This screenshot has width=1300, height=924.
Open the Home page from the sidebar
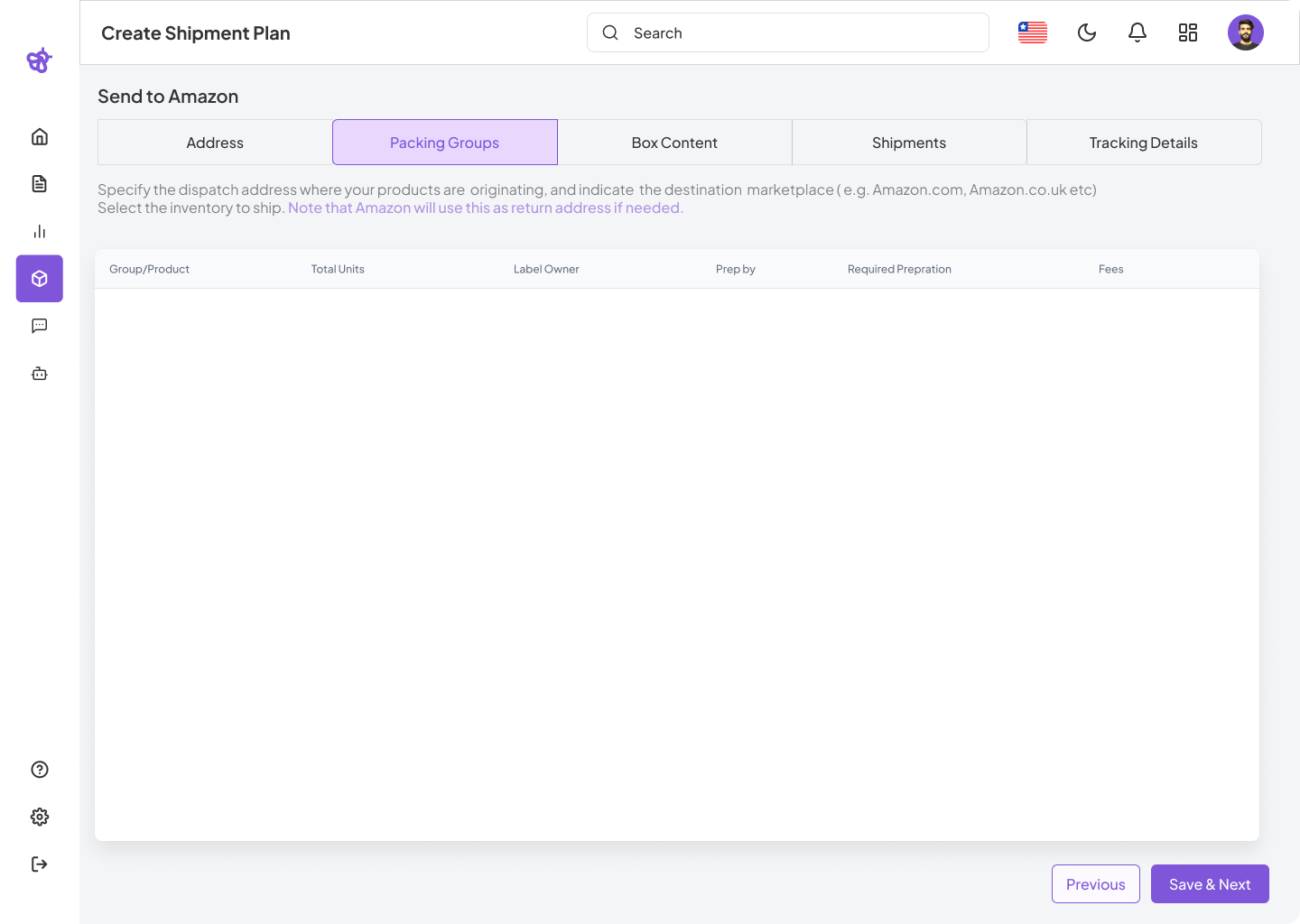coord(40,137)
